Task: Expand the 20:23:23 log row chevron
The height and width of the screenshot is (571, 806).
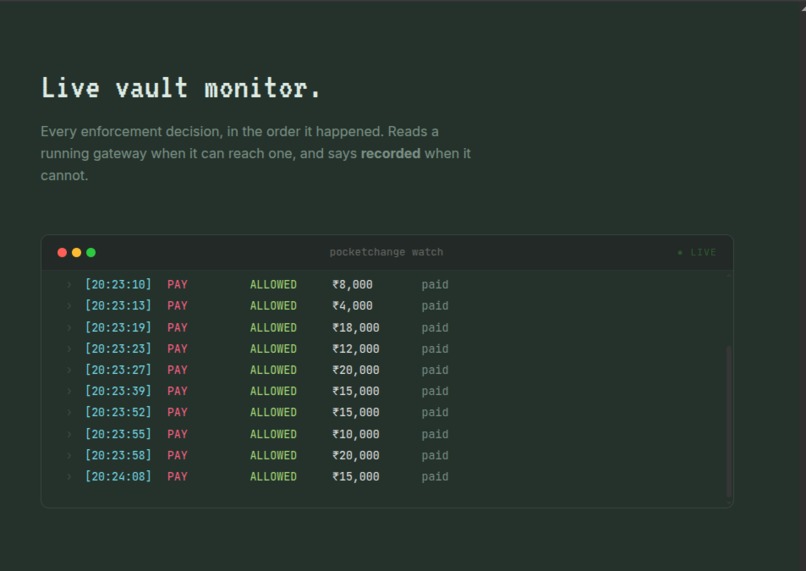Action: coord(69,348)
